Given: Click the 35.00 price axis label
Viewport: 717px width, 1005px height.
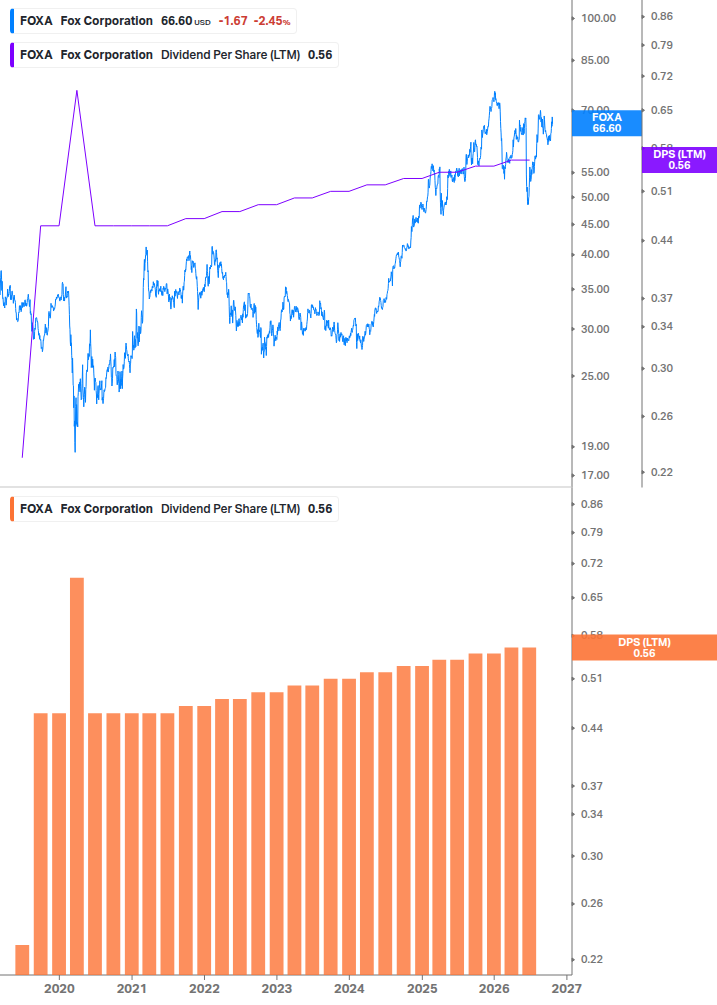Looking at the screenshot, I should 595,290.
